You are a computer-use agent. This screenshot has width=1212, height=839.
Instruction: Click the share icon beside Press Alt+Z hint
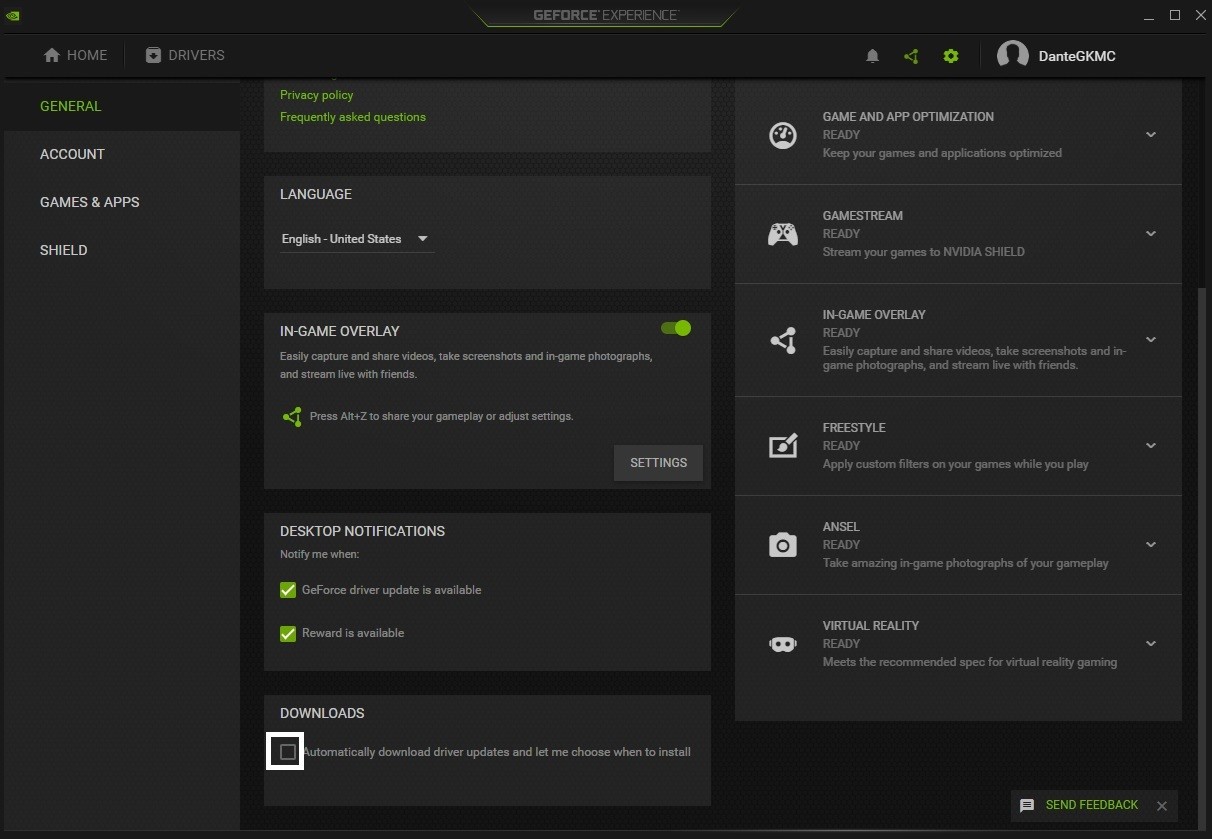(292, 417)
